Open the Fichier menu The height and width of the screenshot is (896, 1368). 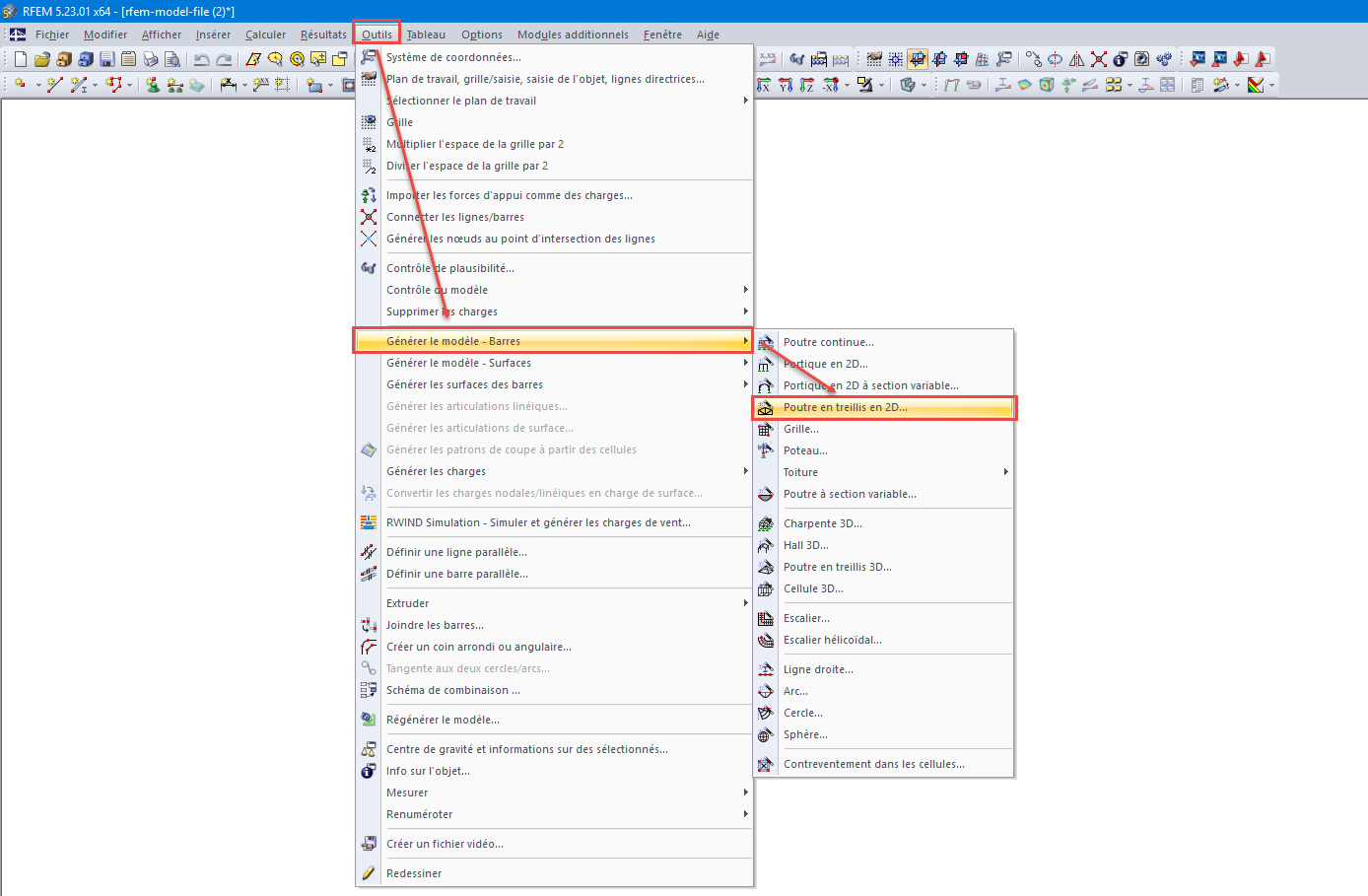pos(52,34)
